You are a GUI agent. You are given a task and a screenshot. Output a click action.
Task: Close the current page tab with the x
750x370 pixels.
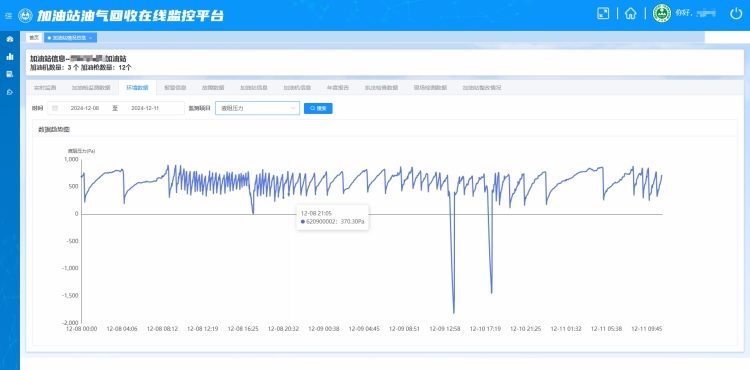pyautogui.click(x=90, y=38)
